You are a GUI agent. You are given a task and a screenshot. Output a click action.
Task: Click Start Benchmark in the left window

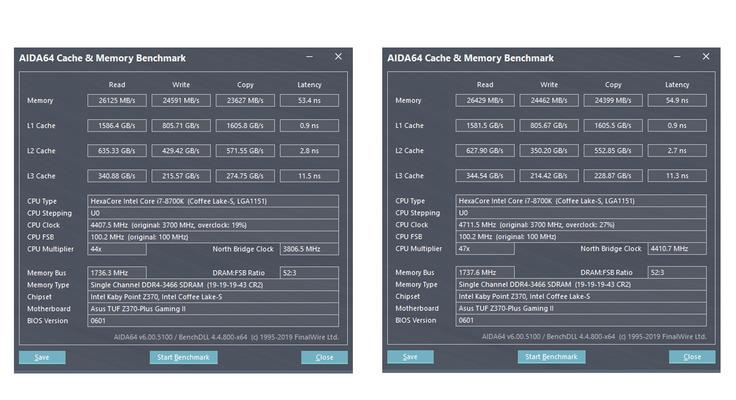pyautogui.click(x=184, y=357)
